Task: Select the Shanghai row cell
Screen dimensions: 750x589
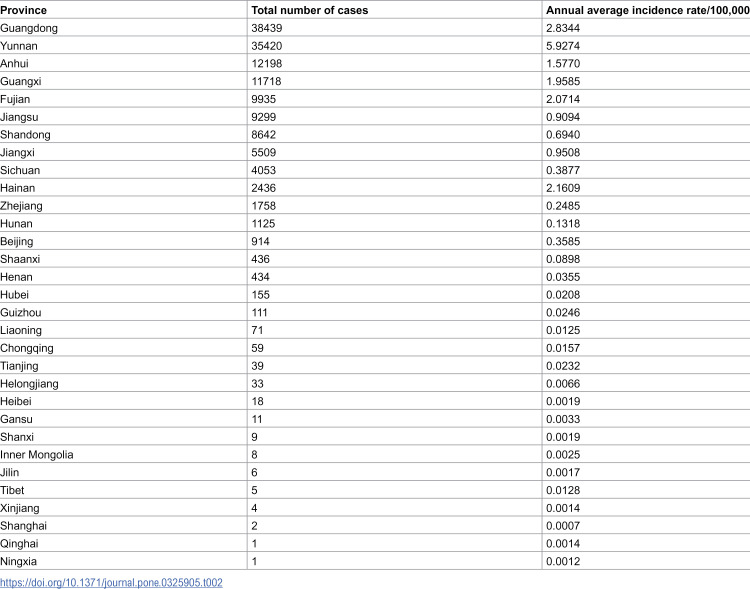Action: click(23, 526)
